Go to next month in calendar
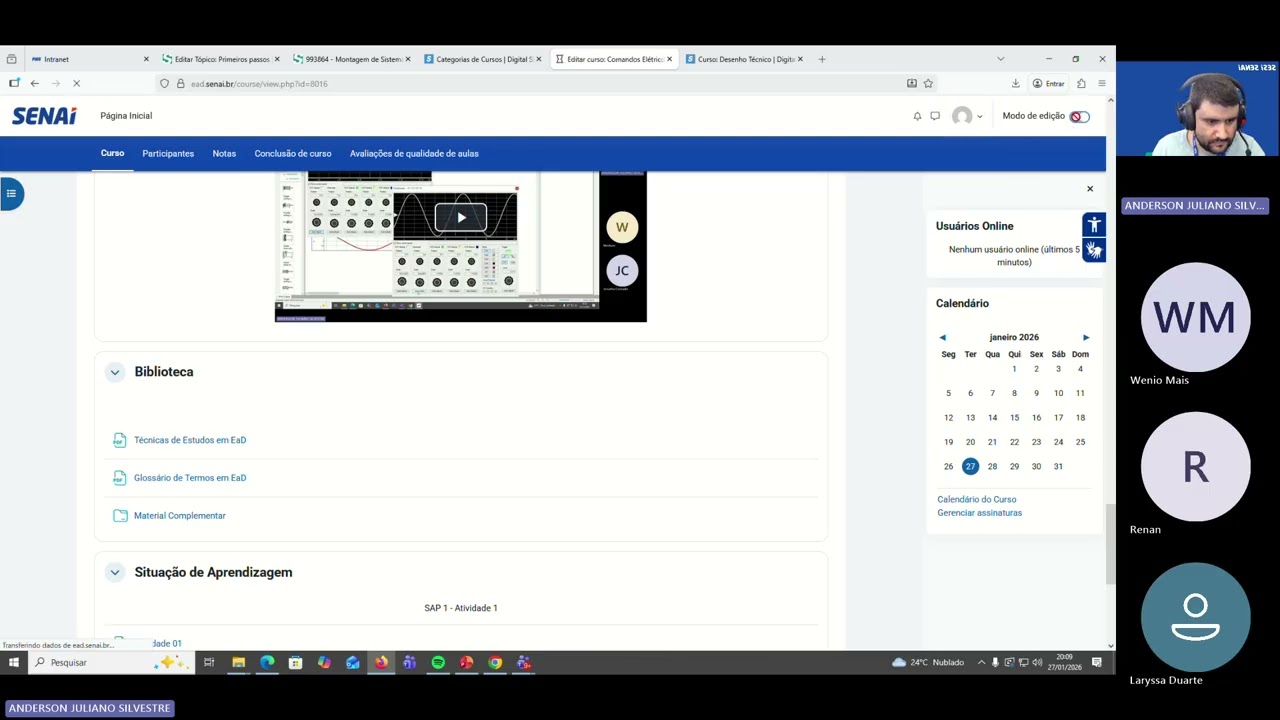 pos(1086,338)
